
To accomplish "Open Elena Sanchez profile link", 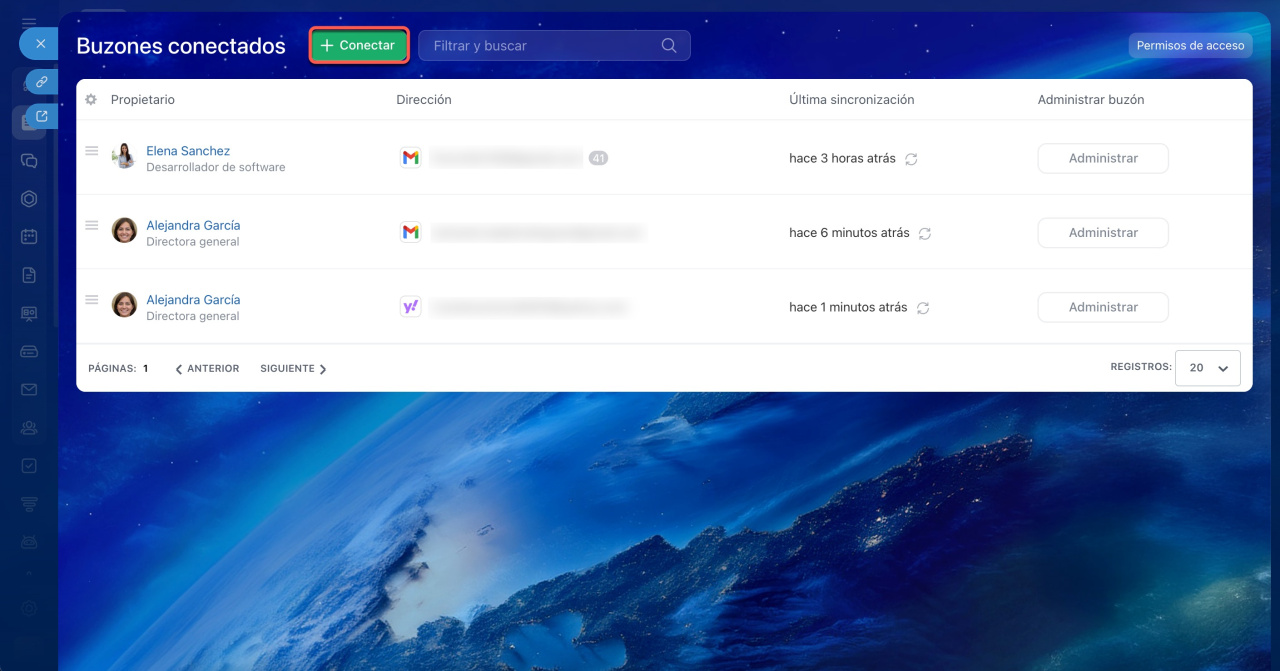I will coord(188,151).
